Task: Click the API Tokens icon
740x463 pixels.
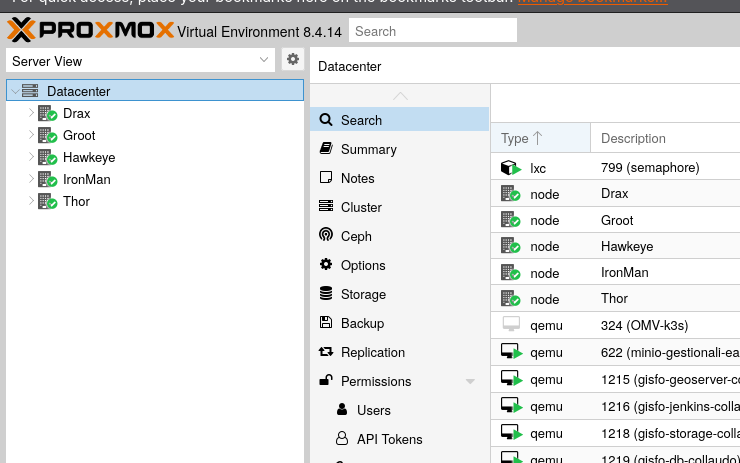Action: click(342, 439)
